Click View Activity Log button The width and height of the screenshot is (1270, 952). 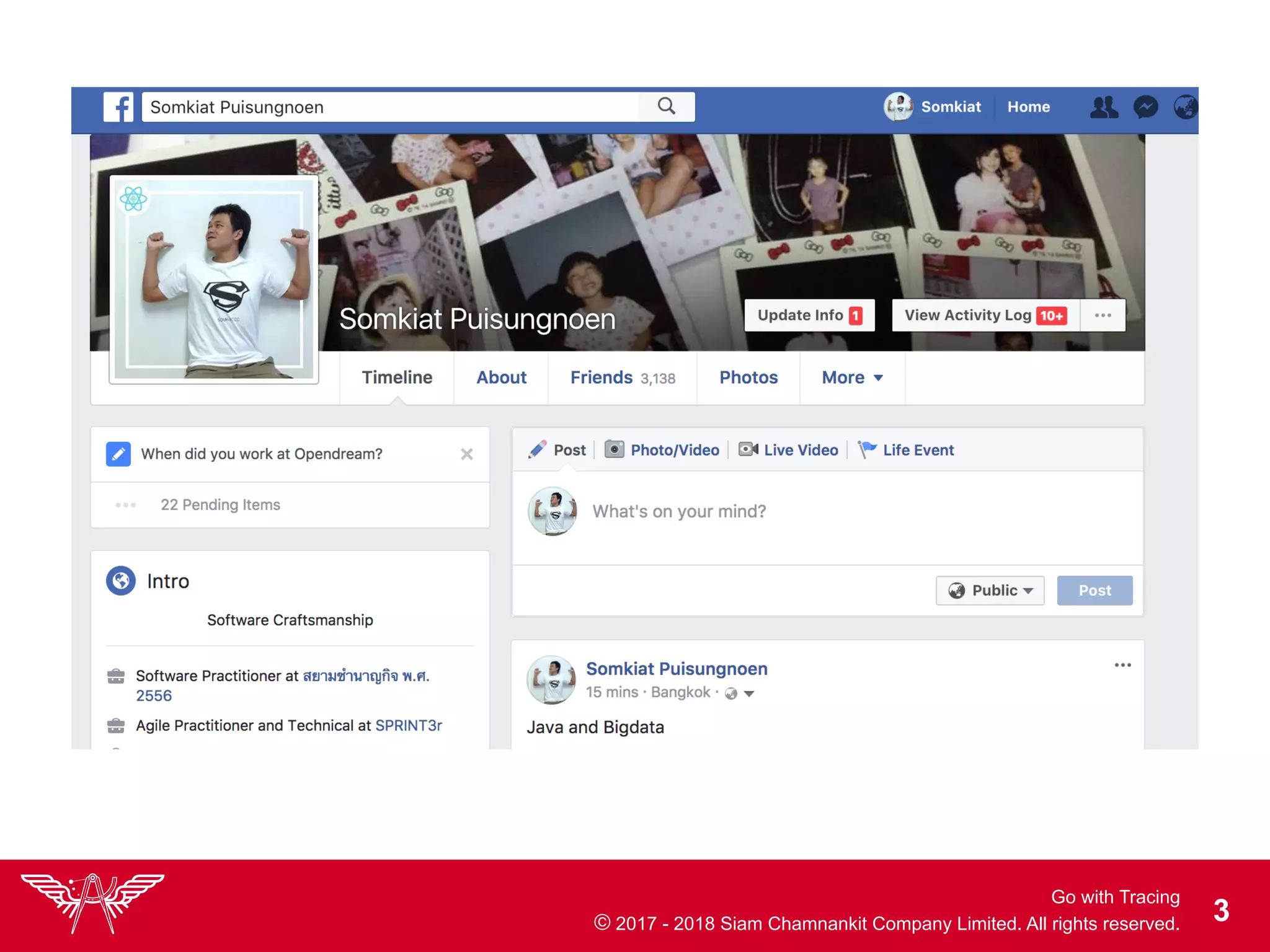(985, 315)
